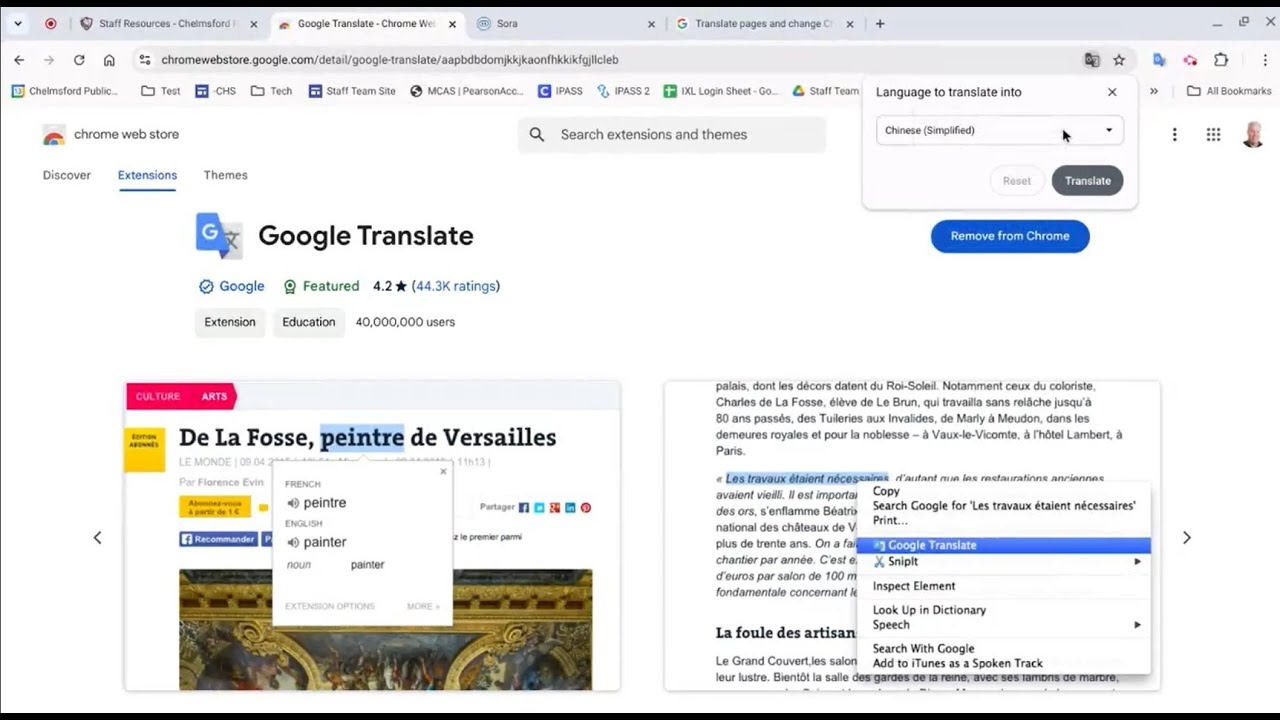The image size is (1280, 720).
Task: Open the context menu screenshot thumbnail
Action: click(912, 536)
